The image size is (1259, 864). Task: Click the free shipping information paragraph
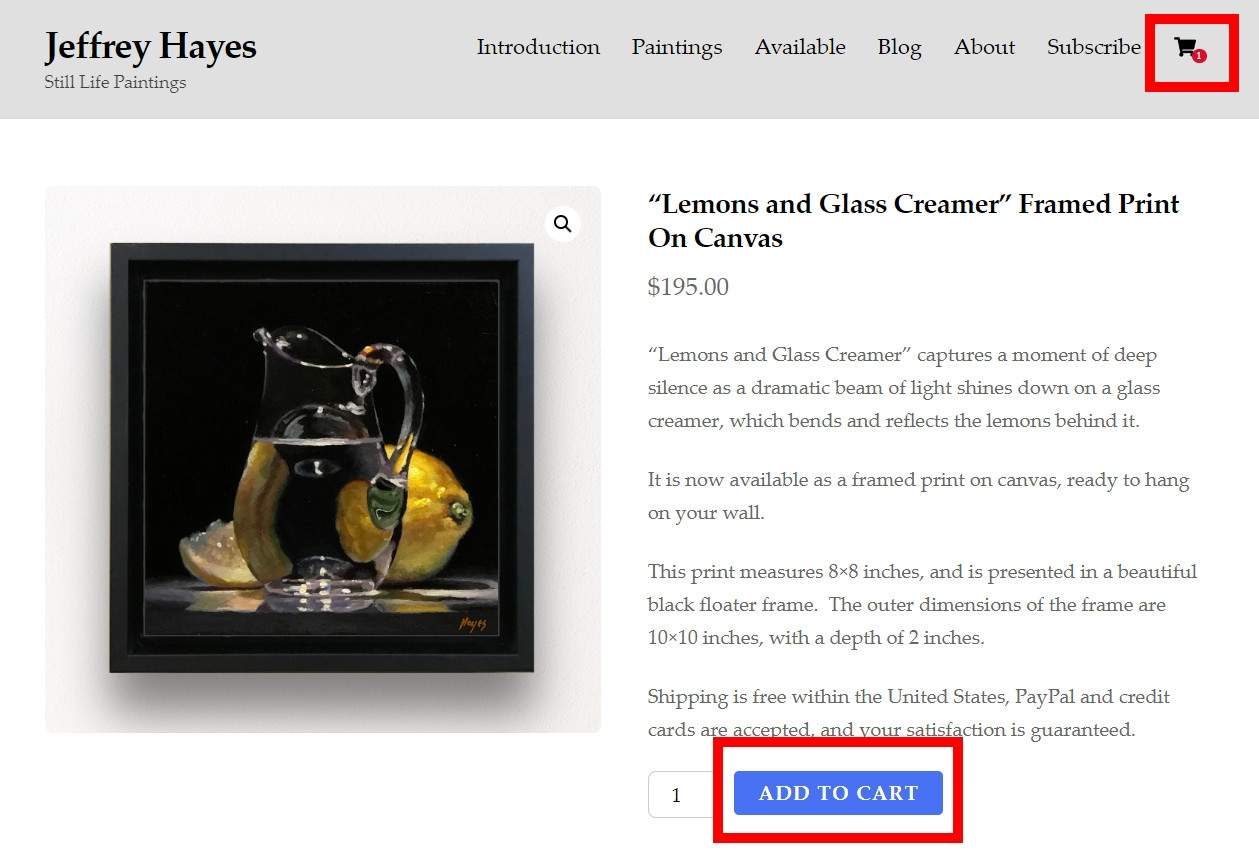[x=907, y=712]
